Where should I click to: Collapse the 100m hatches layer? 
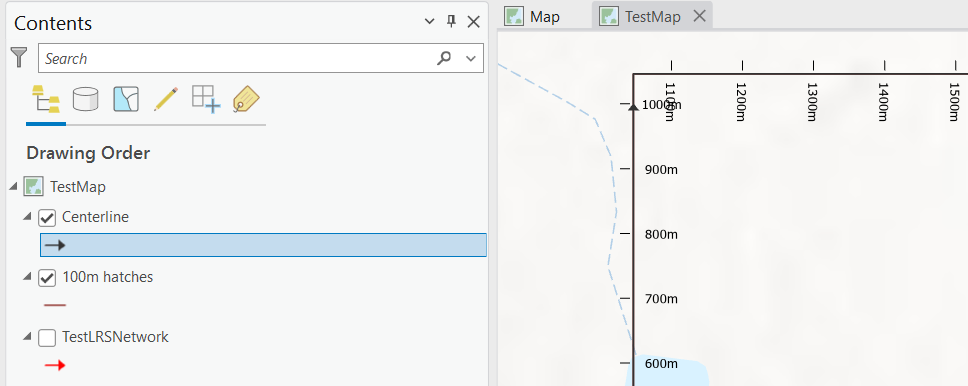coord(27,276)
